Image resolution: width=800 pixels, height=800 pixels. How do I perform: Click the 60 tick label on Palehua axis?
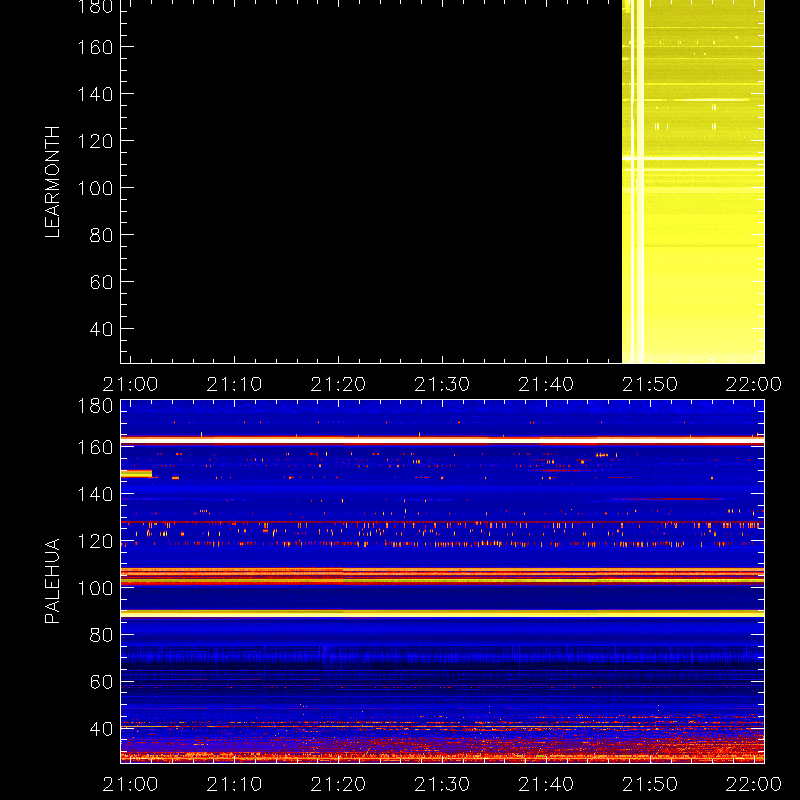[x=101, y=682]
